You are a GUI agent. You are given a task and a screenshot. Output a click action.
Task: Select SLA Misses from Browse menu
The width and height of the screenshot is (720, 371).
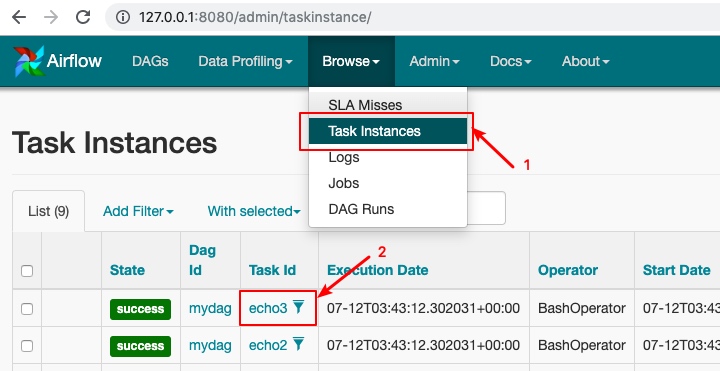[388, 105]
